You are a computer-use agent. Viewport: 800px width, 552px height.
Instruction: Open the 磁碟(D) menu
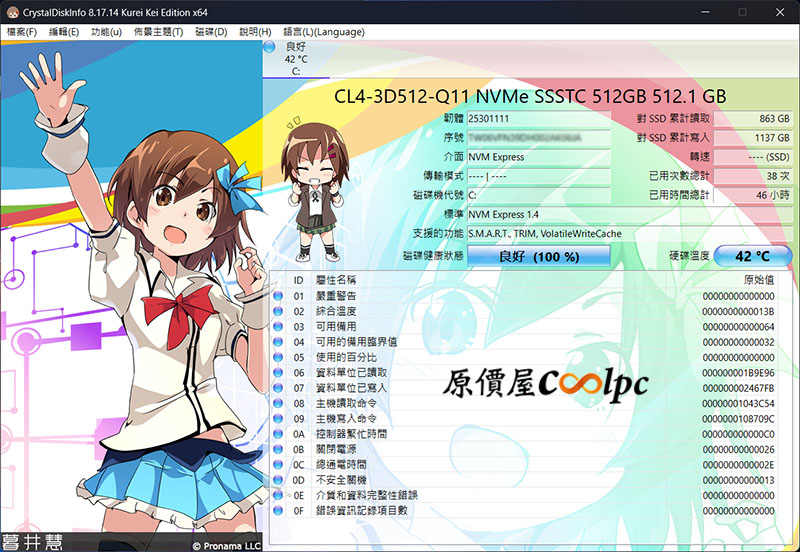211,32
